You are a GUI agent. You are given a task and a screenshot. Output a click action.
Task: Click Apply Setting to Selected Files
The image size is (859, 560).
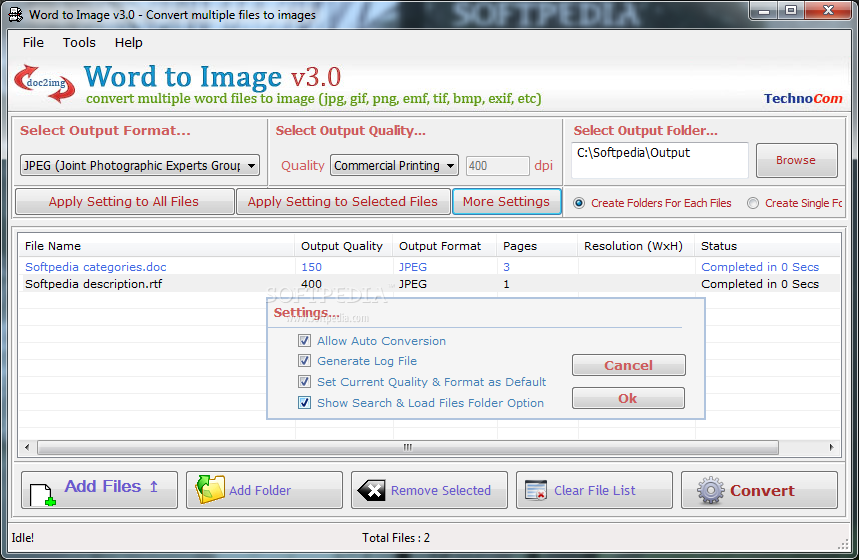point(343,202)
